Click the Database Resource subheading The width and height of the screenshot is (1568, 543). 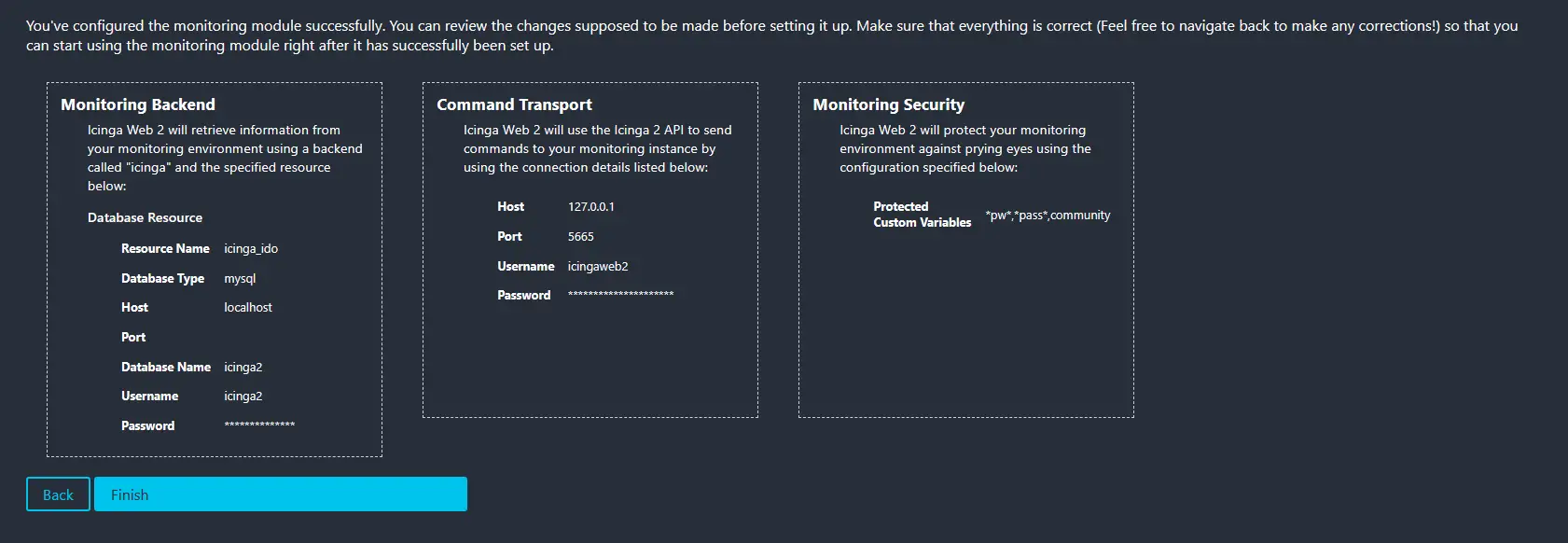145,217
